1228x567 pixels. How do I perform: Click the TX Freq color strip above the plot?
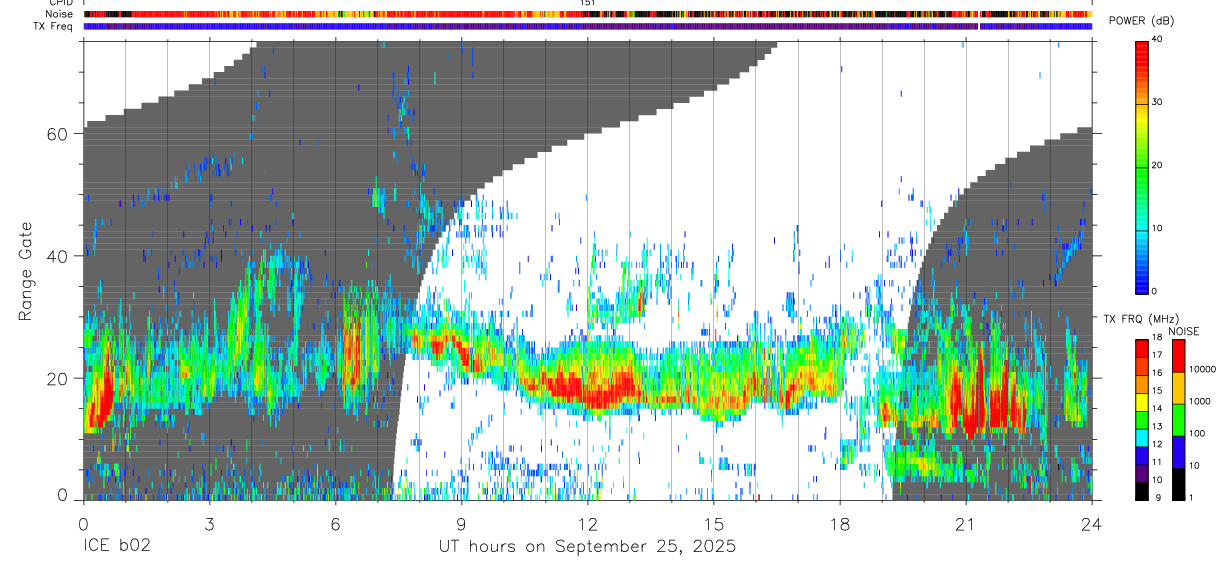pyautogui.click(x=588, y=26)
